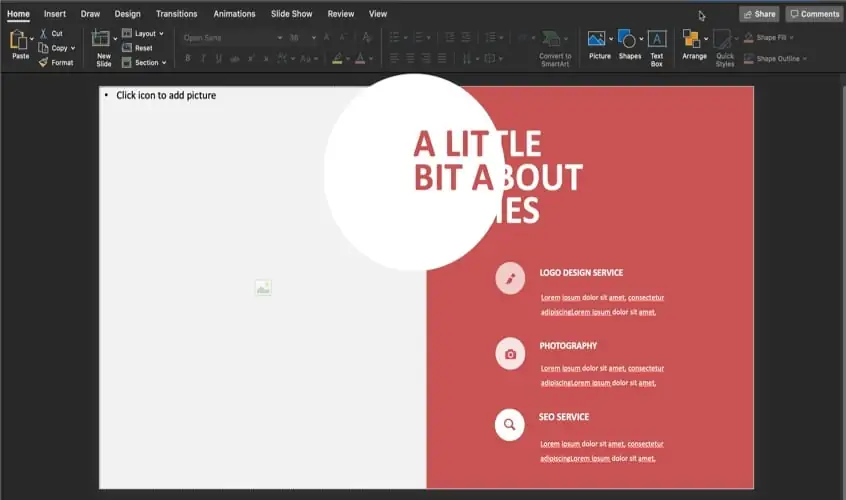Click the Arrange icon

(692, 39)
